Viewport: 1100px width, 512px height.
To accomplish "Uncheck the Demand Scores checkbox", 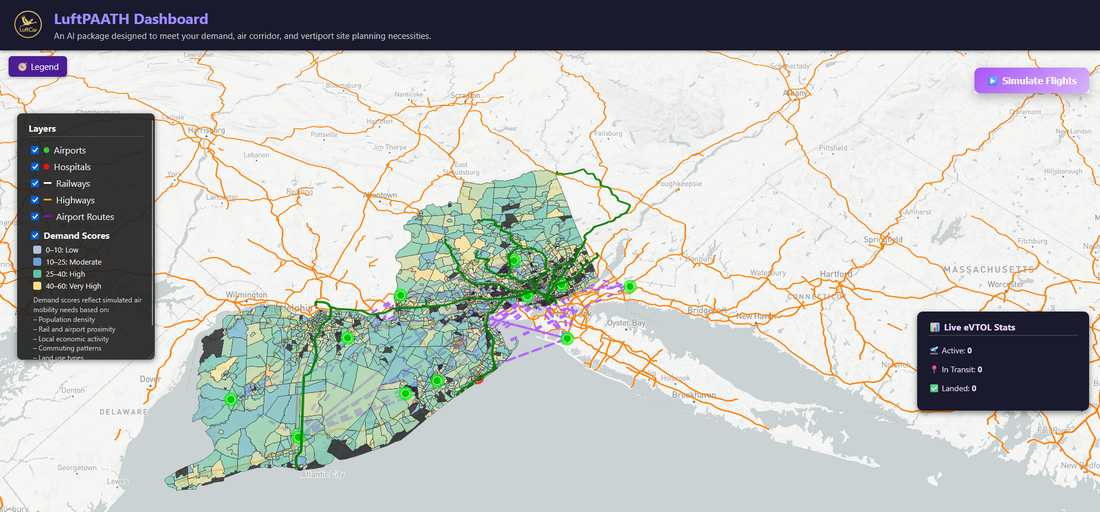I will 35,236.
